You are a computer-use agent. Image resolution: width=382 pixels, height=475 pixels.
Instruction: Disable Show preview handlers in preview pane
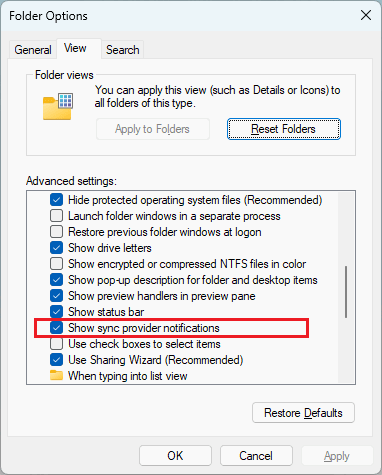click(56, 296)
